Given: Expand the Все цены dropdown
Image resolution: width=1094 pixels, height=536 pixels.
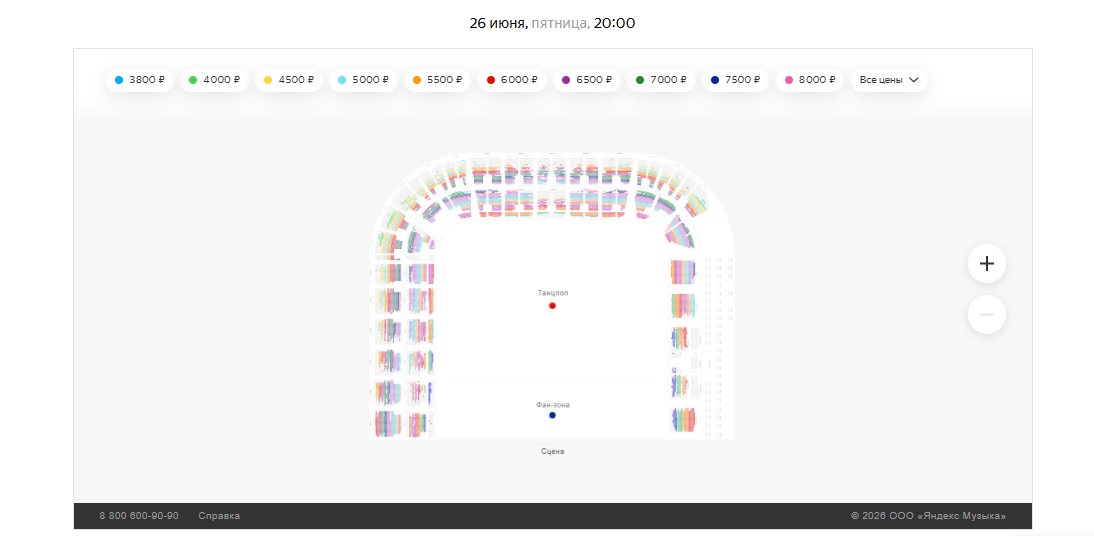Looking at the screenshot, I should tap(889, 80).
